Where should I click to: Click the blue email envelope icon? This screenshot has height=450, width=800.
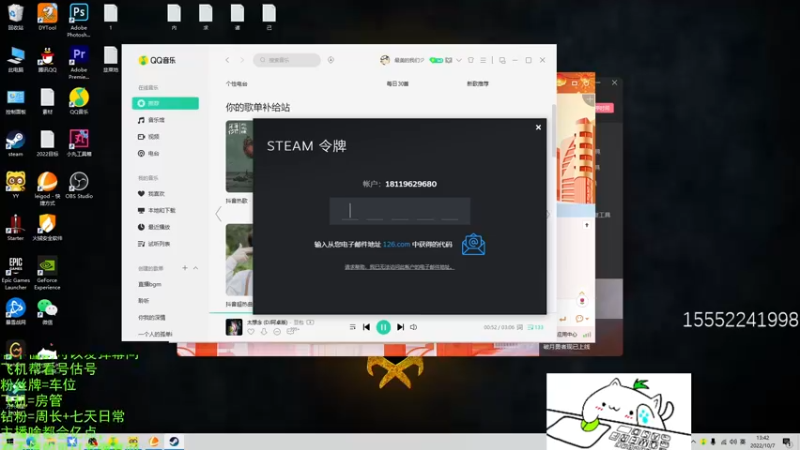click(473, 244)
